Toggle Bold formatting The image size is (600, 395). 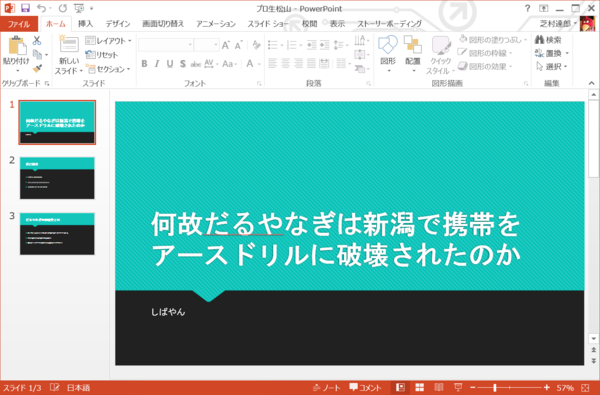pos(144,64)
